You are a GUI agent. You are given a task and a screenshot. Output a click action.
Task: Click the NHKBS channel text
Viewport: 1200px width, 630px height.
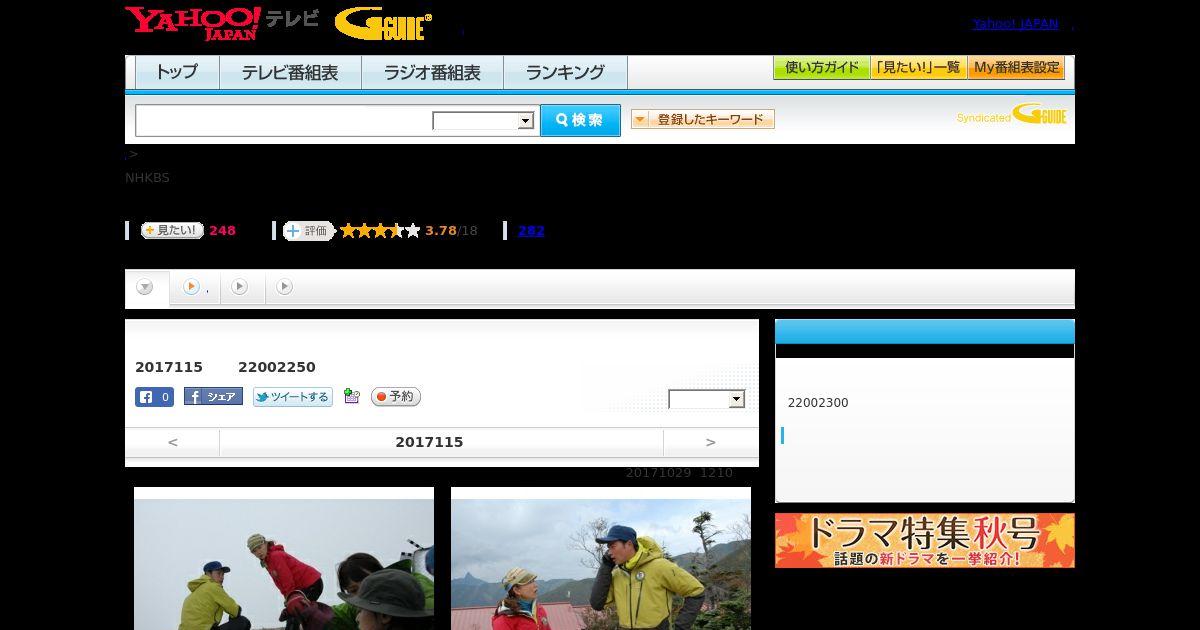[147, 178]
